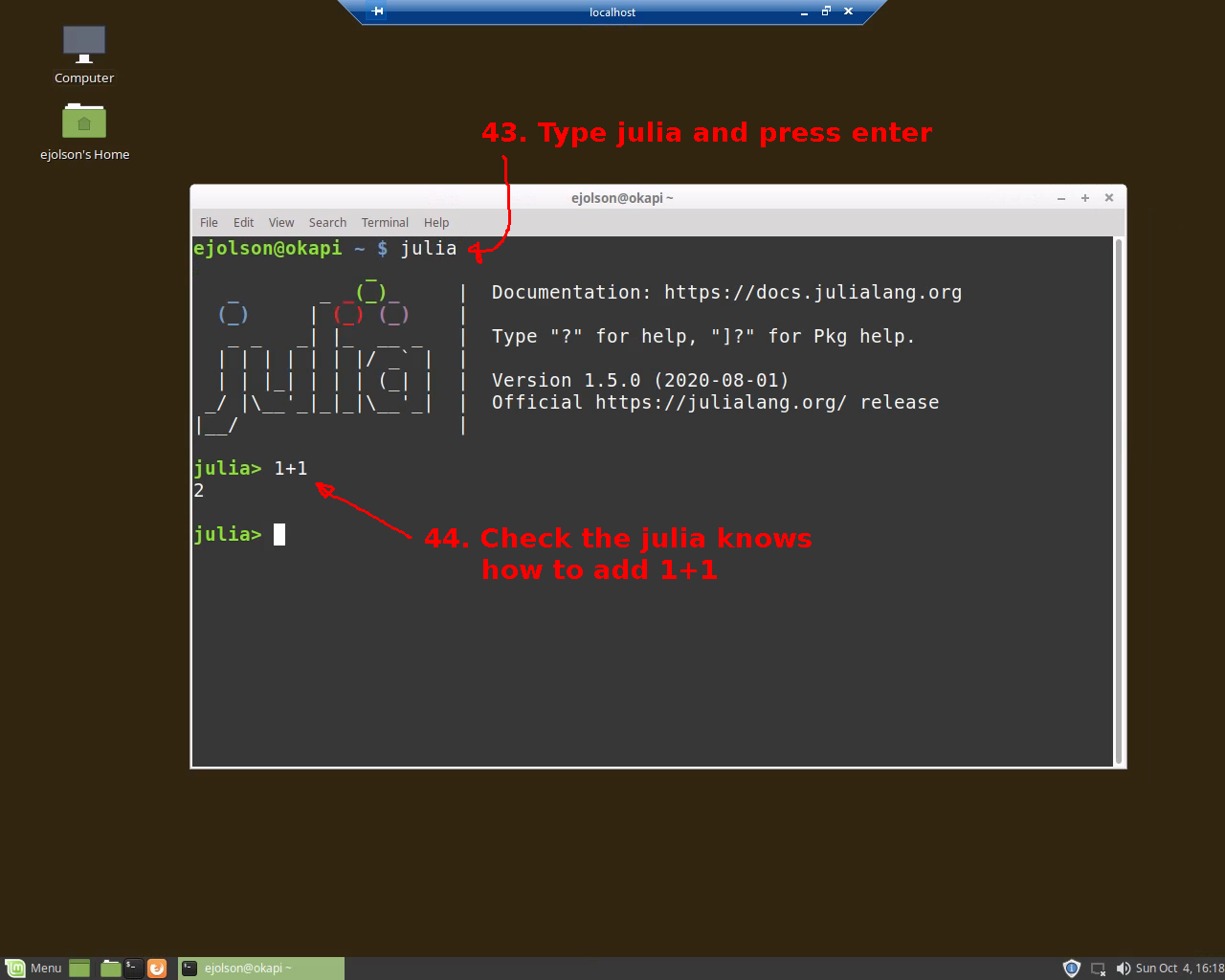Click the clock showing Sun Oct 4

[x=1179, y=968]
